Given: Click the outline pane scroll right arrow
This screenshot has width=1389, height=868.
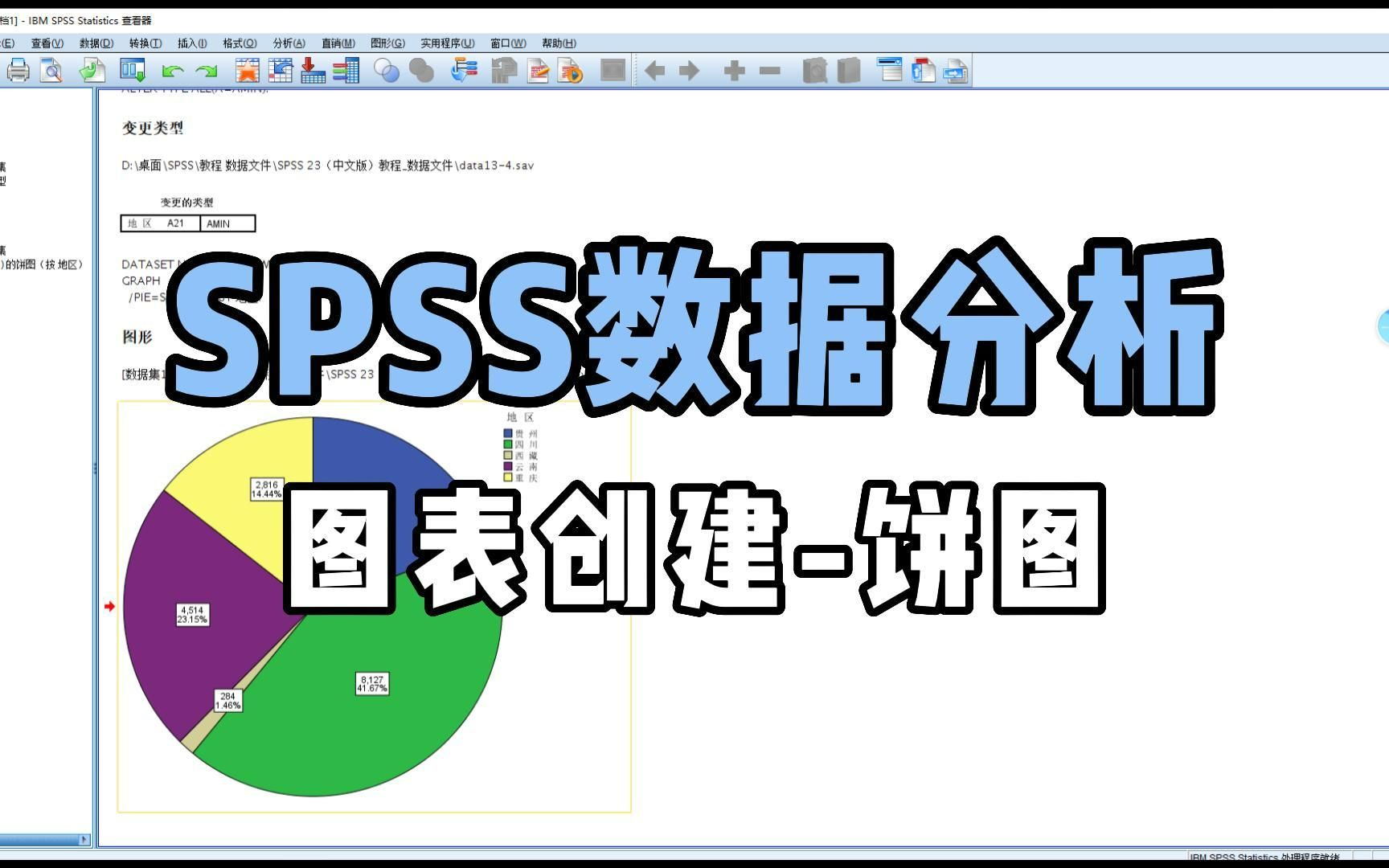Looking at the screenshot, I should tap(84, 839).
